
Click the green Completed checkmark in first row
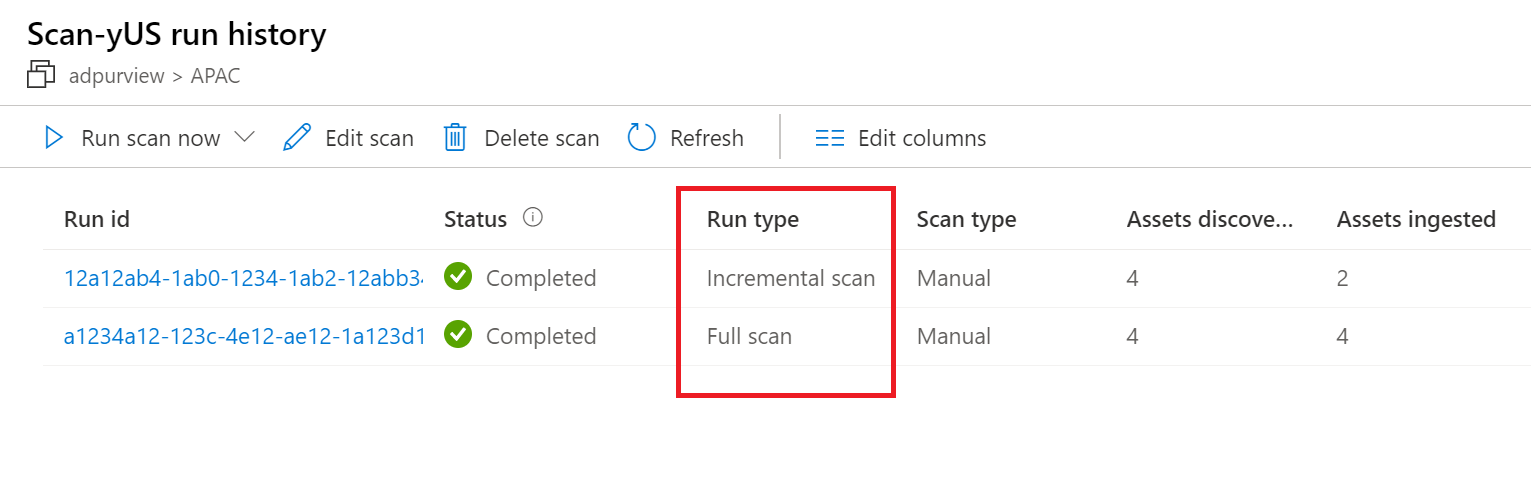pyautogui.click(x=458, y=277)
